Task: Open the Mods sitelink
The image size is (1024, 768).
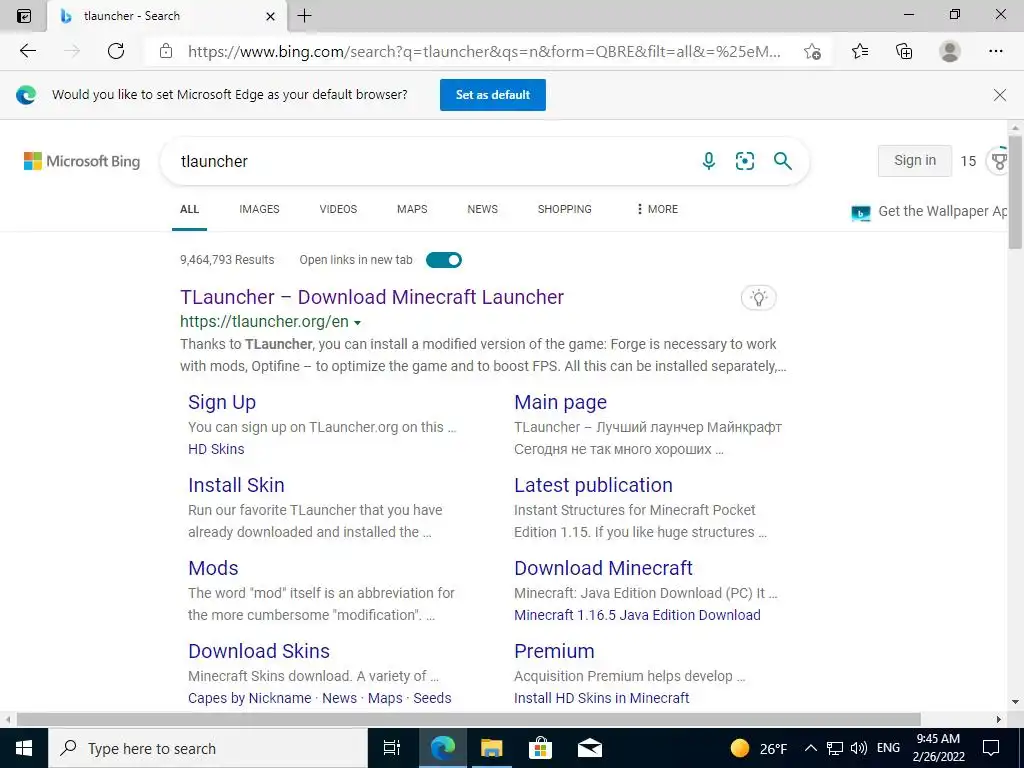Action: pos(214,568)
